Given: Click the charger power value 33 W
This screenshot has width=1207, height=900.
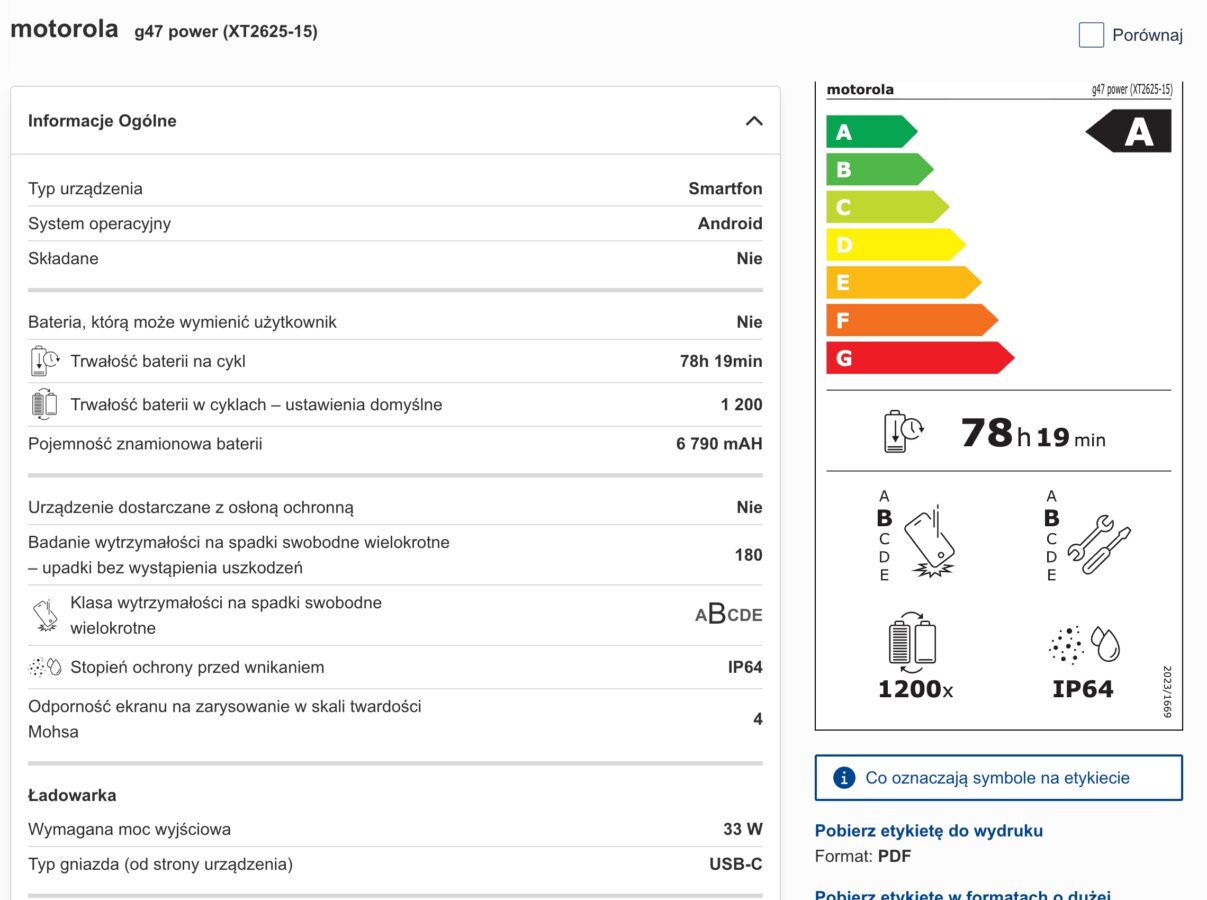Looking at the screenshot, I should pos(743,829).
